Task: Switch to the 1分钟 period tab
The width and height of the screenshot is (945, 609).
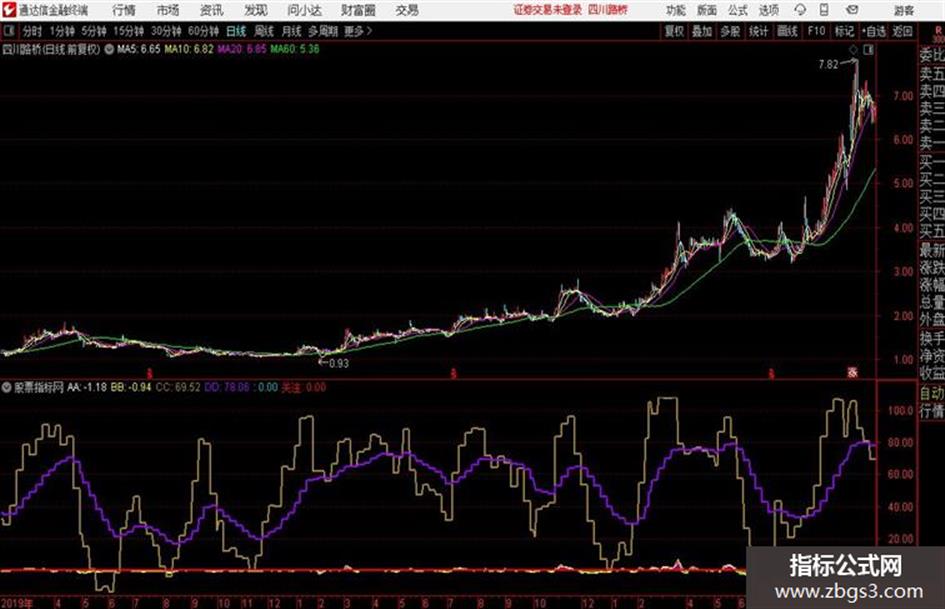Action: [x=61, y=31]
